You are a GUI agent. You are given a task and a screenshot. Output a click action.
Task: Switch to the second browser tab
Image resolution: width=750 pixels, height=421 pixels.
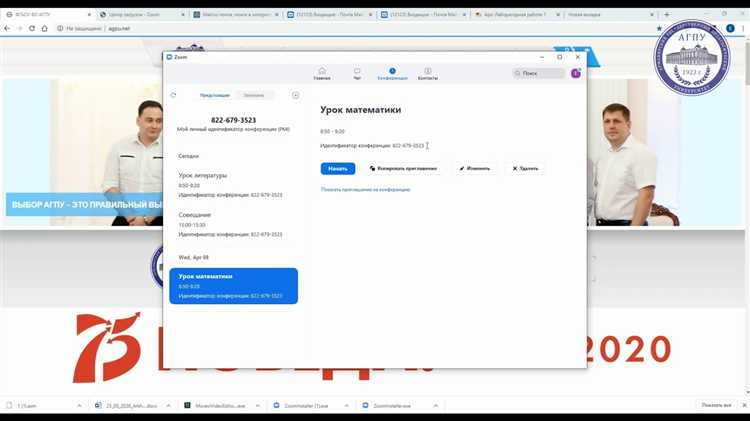(142, 15)
